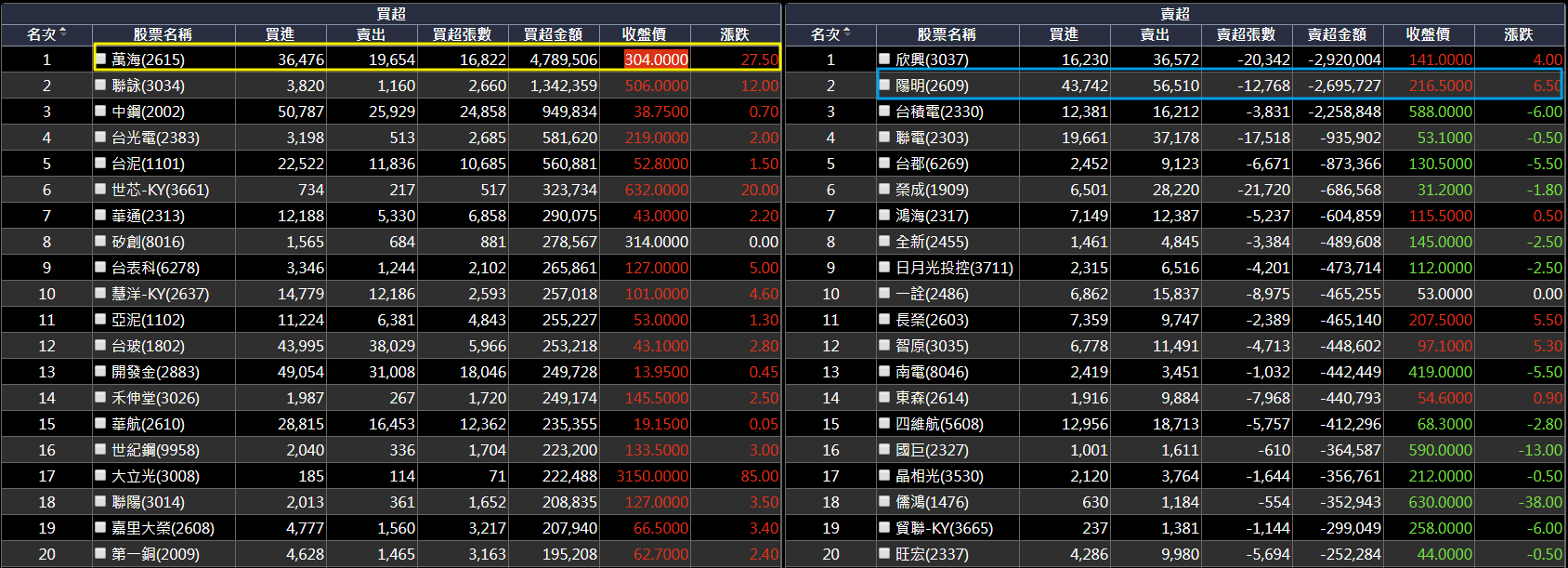
Task: Select the checkbox beside 陽明(2609)
Action: coord(885,85)
